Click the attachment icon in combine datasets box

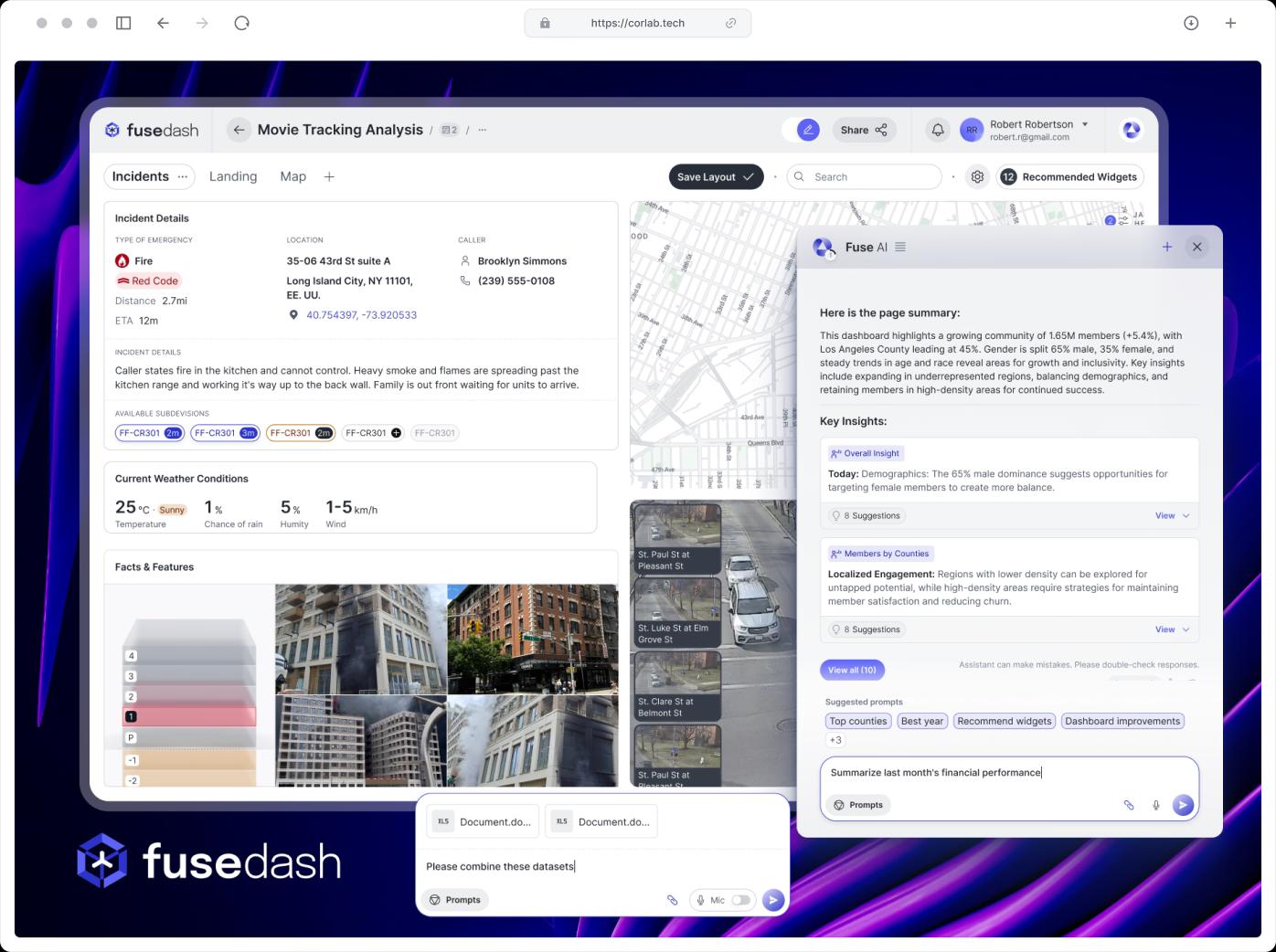[x=672, y=900]
